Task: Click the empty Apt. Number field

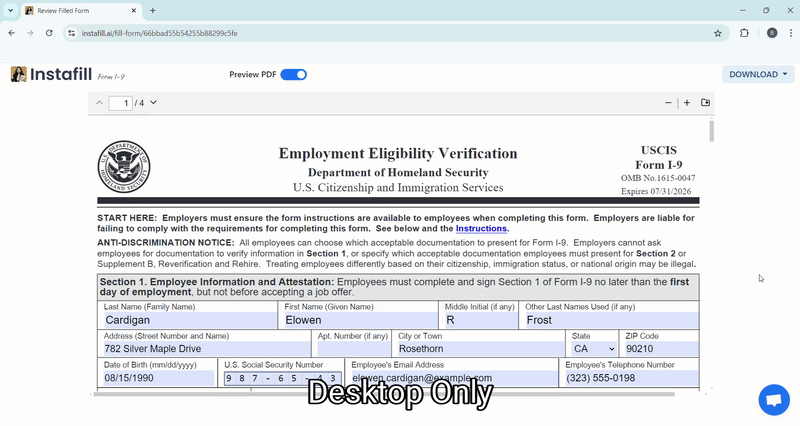Action: click(x=354, y=349)
